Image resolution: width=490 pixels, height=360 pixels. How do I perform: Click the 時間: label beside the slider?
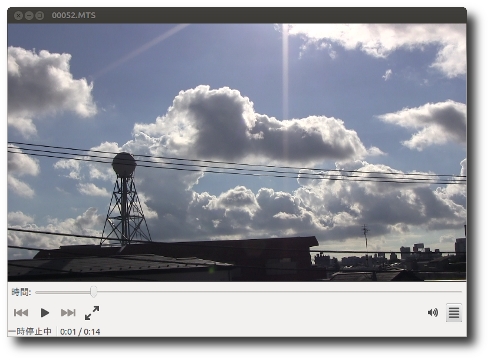21,292
